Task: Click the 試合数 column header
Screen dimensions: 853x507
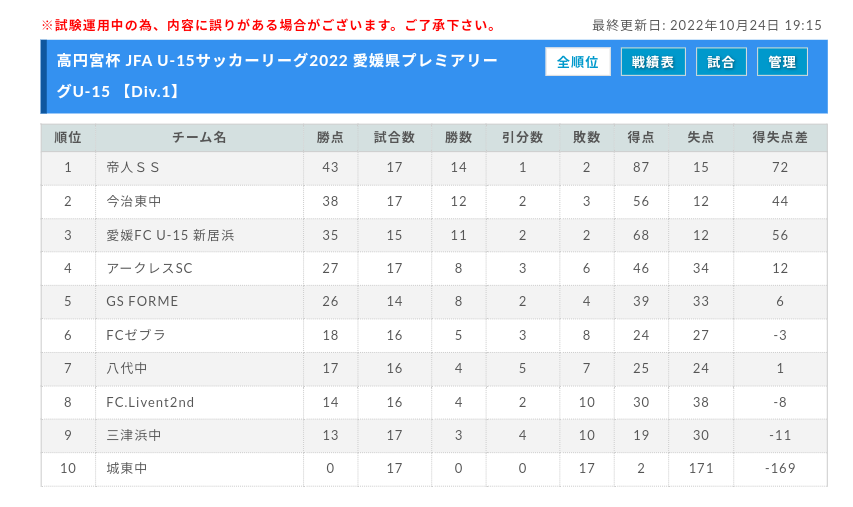Action: click(x=394, y=137)
